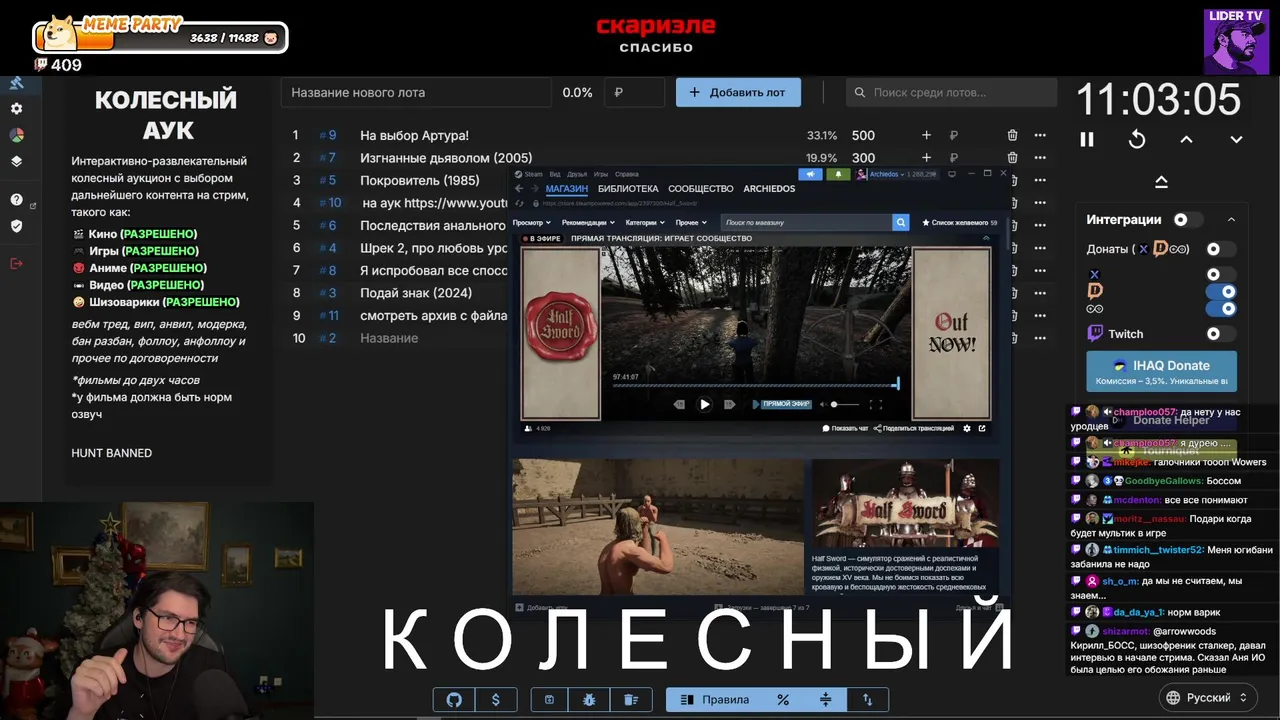Switch to the БИБЛИОТЕКА tab in Steam
Image resolution: width=1280 pixels, height=720 pixels.
tap(628, 188)
